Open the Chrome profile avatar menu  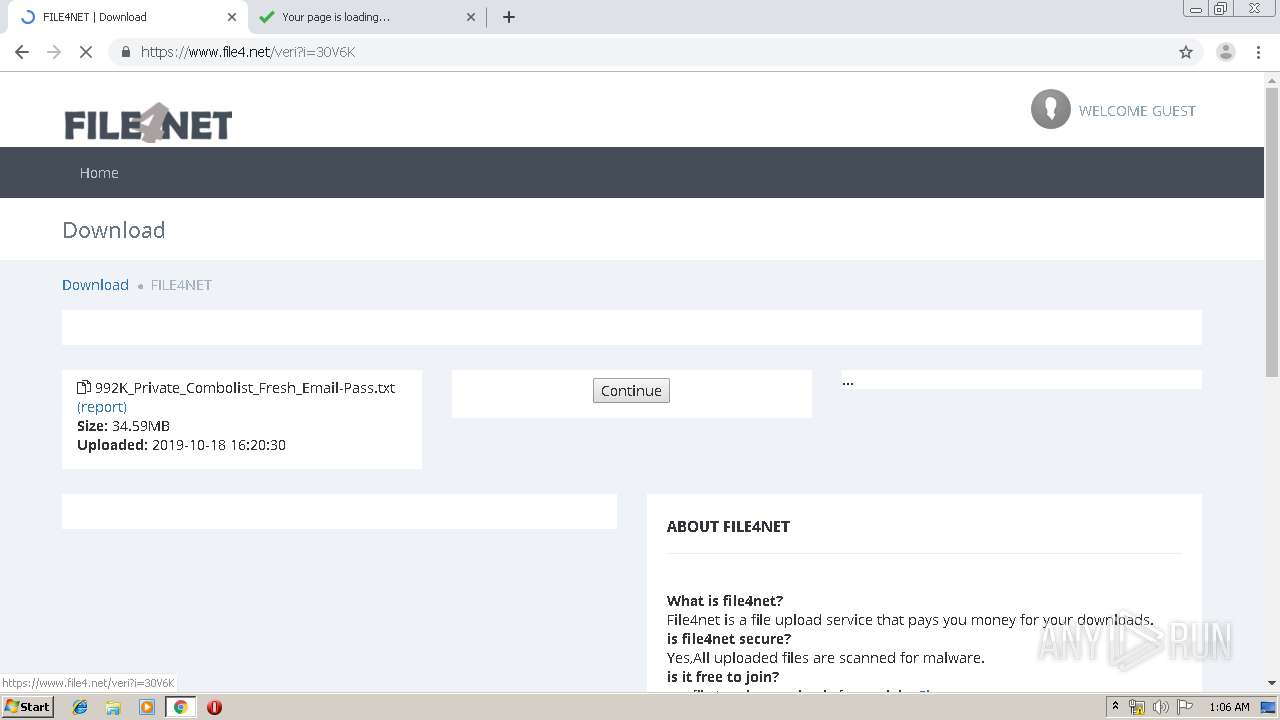pyautogui.click(x=1225, y=52)
